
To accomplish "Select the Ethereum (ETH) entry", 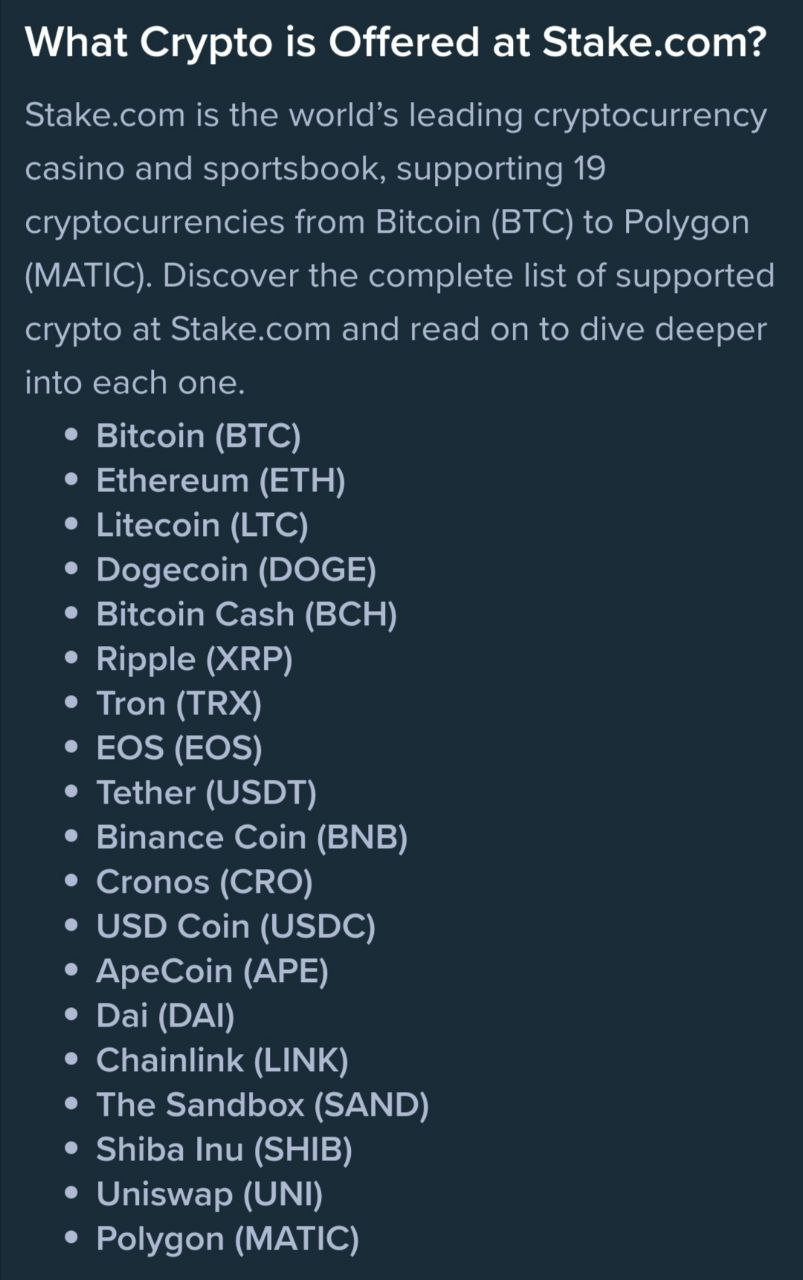I will pos(220,481).
